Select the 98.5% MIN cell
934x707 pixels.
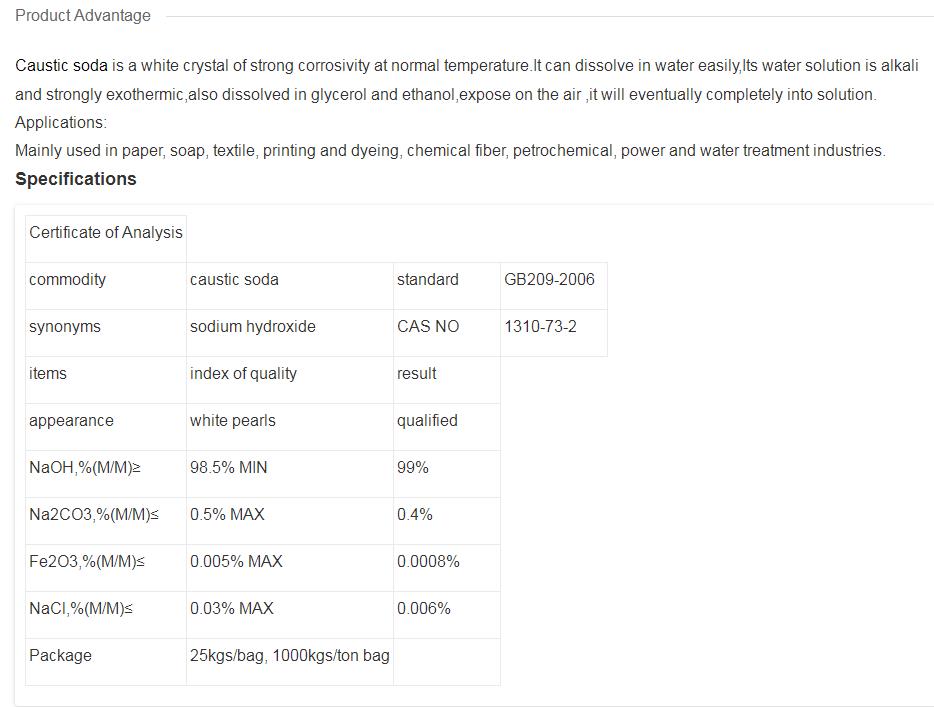click(229, 468)
